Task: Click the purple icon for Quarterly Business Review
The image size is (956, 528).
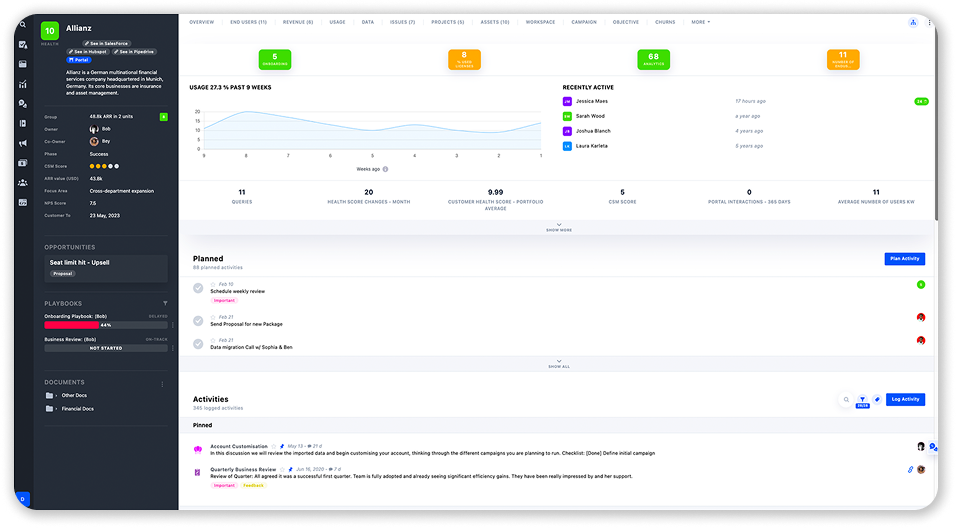Action: point(198,473)
